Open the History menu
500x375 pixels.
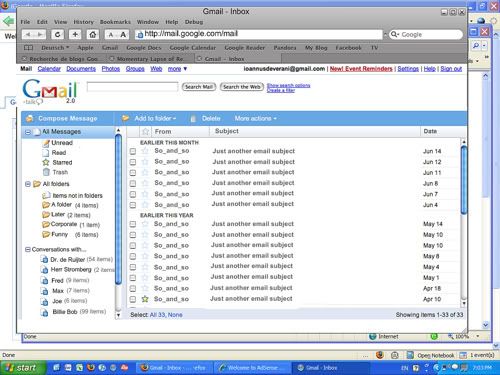coord(83,22)
